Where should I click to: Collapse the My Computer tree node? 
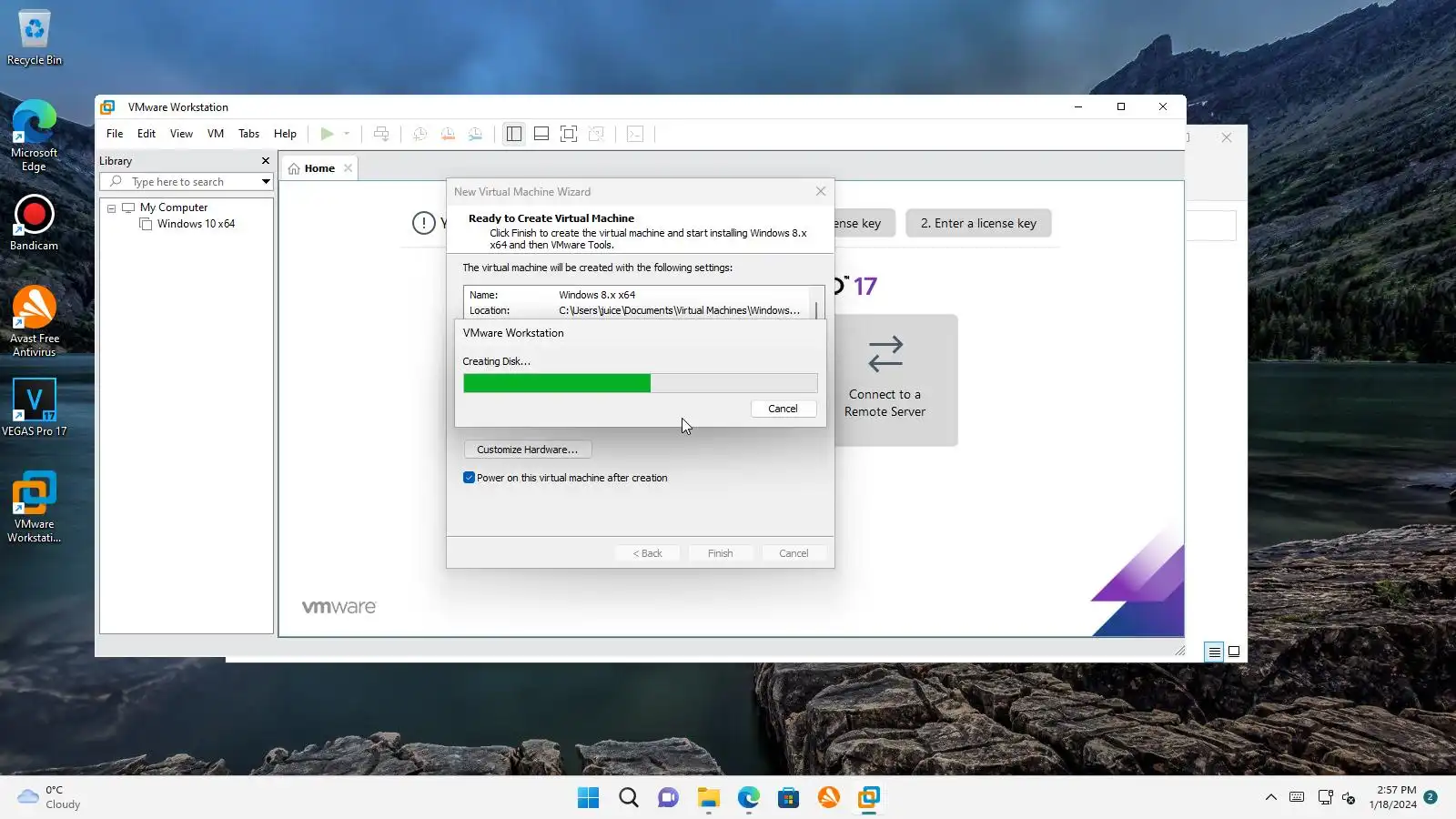coord(112,208)
